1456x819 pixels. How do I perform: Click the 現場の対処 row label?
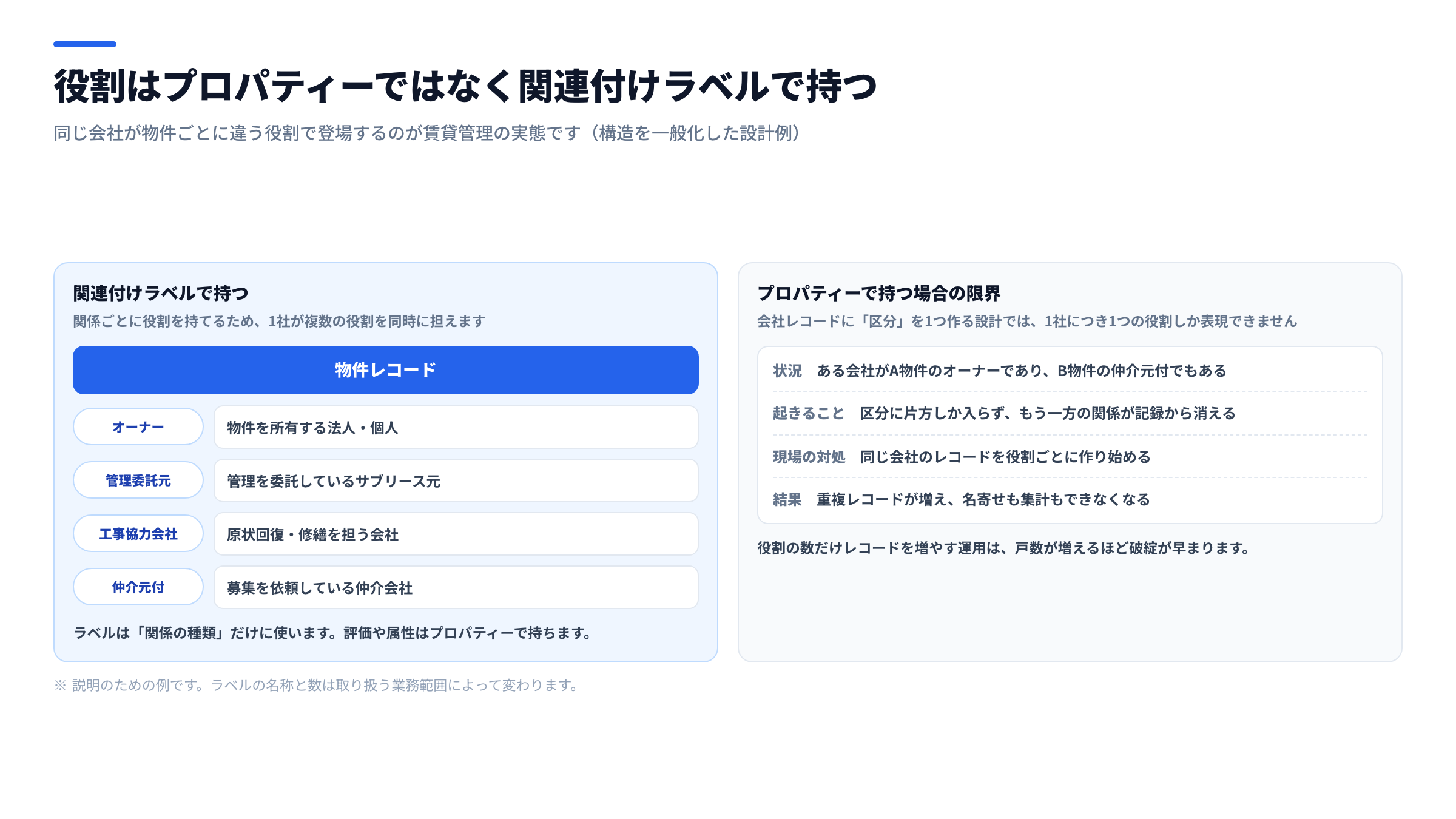tap(809, 457)
